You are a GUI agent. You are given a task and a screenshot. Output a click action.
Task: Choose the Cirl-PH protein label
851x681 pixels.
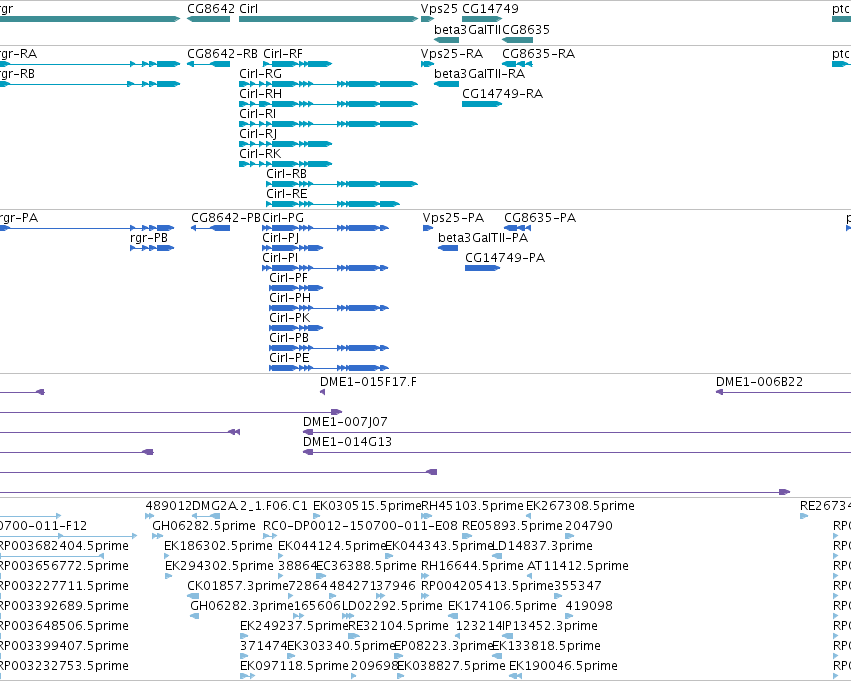coord(290,298)
